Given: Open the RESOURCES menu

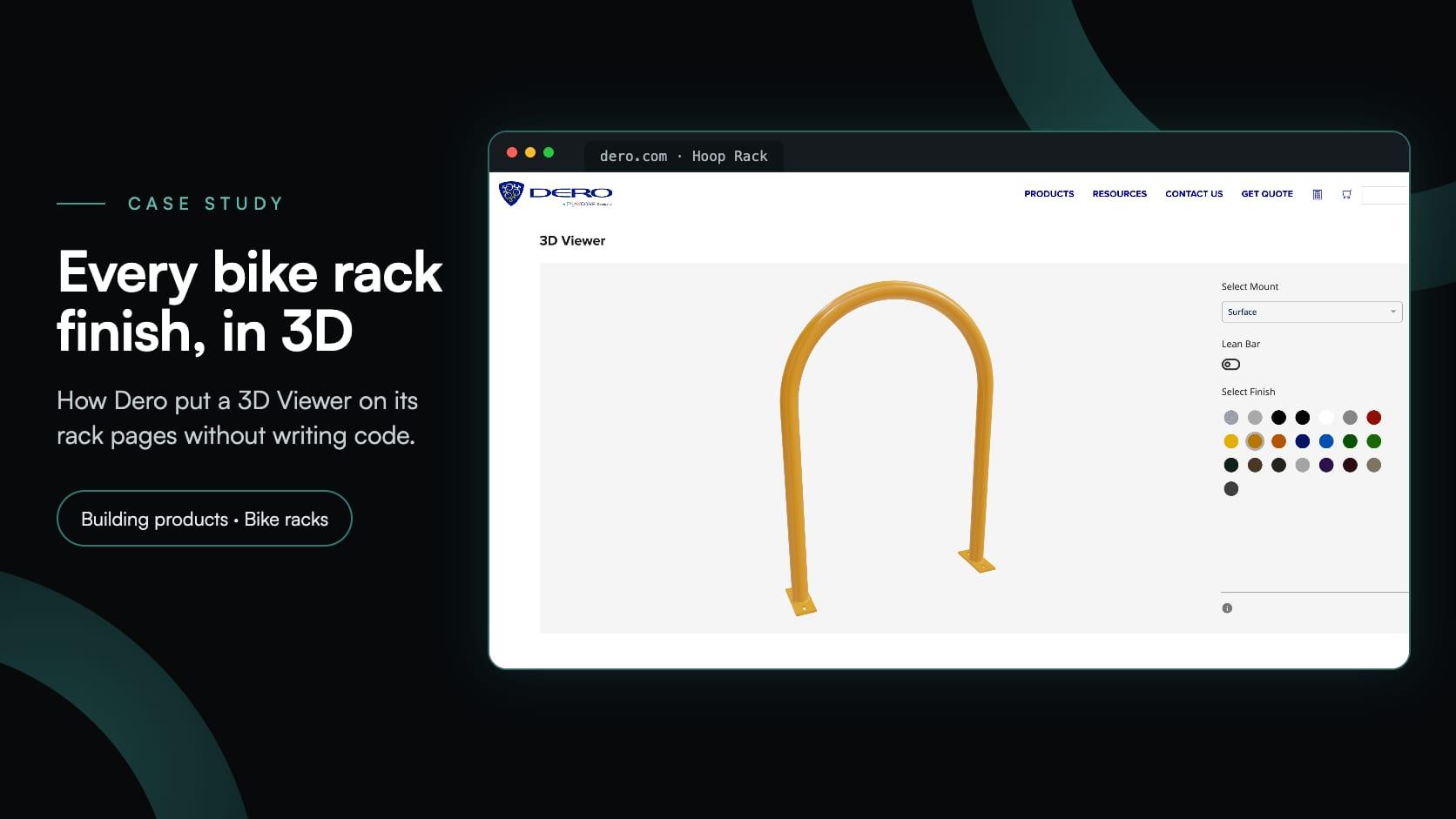Looking at the screenshot, I should click(1119, 194).
